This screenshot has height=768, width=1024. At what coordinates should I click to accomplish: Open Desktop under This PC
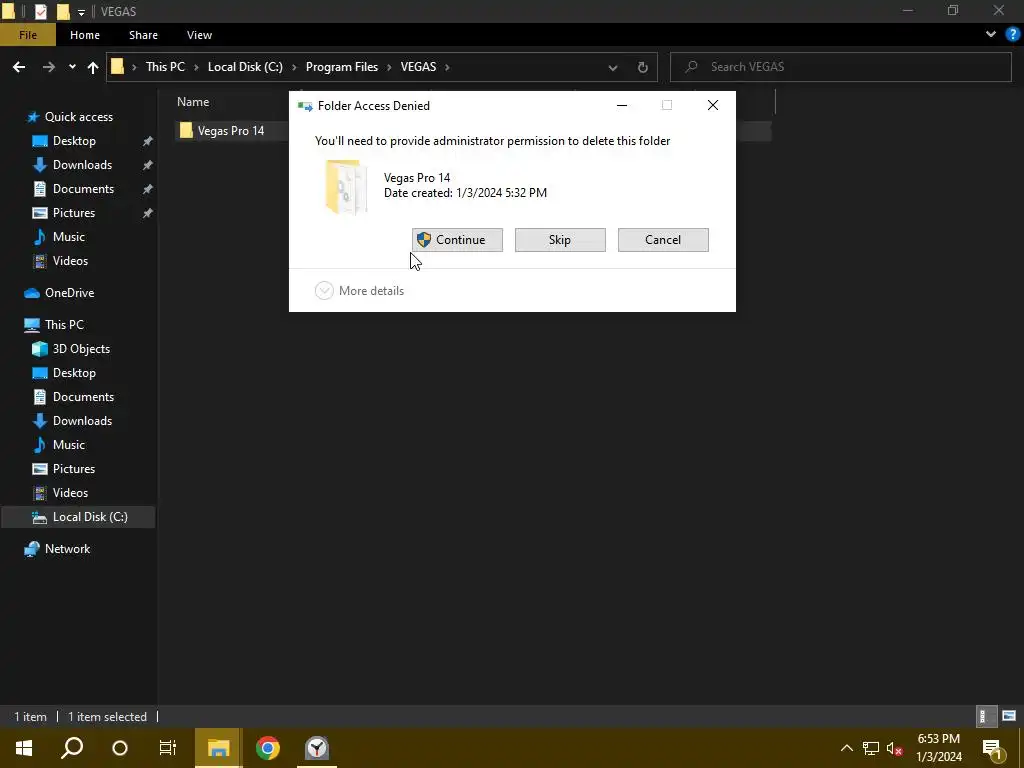74,373
